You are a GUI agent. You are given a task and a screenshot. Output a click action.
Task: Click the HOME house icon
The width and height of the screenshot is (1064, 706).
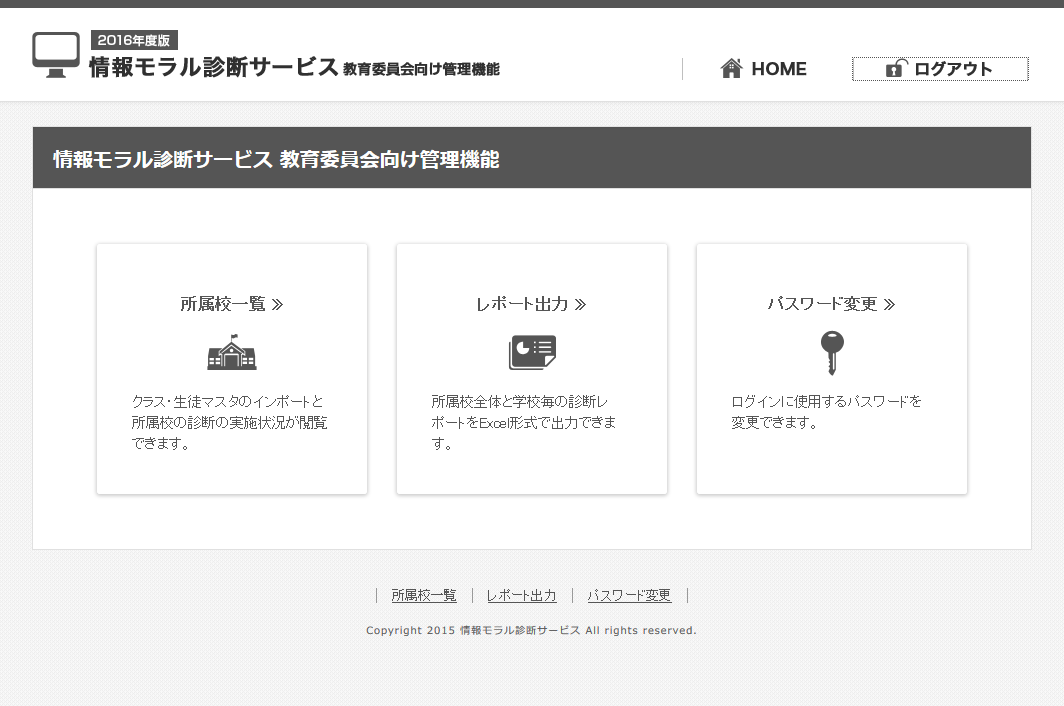click(731, 69)
